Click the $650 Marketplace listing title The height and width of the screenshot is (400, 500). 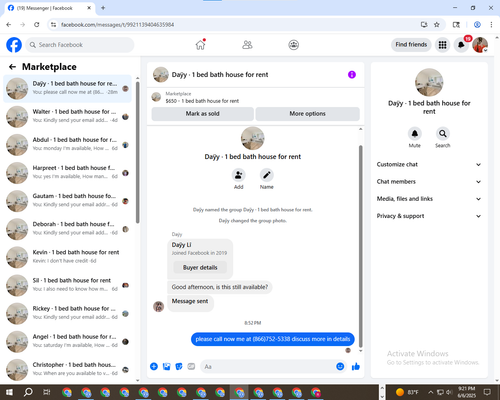202,101
